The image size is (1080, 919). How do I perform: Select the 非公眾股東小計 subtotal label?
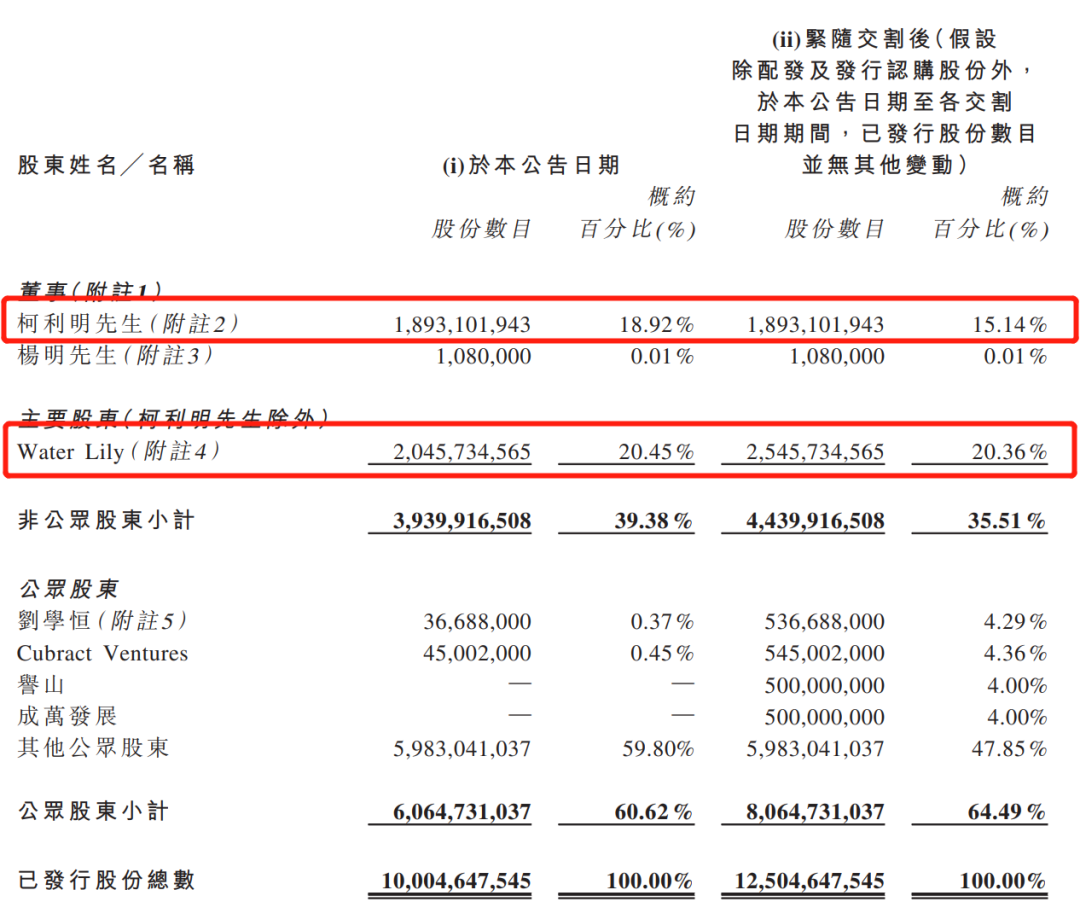[106, 520]
